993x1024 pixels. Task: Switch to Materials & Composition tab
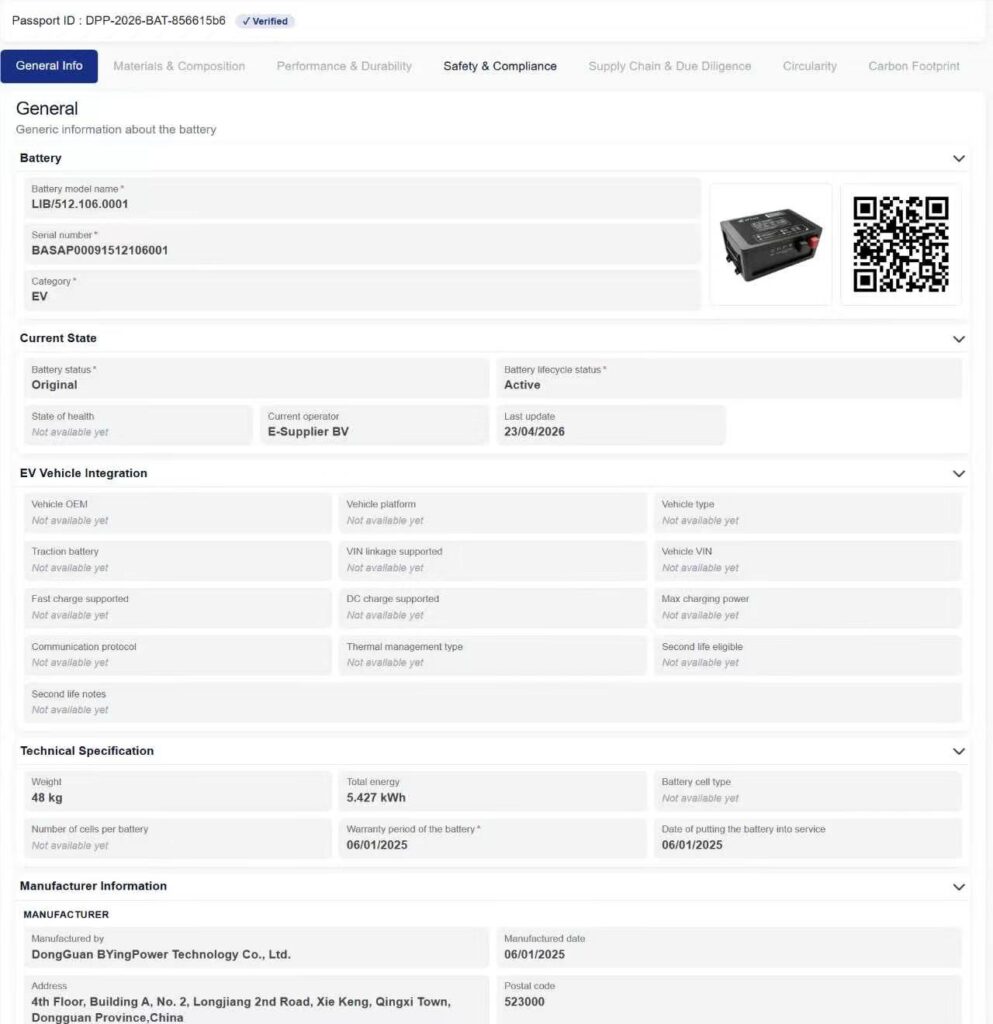[179, 66]
